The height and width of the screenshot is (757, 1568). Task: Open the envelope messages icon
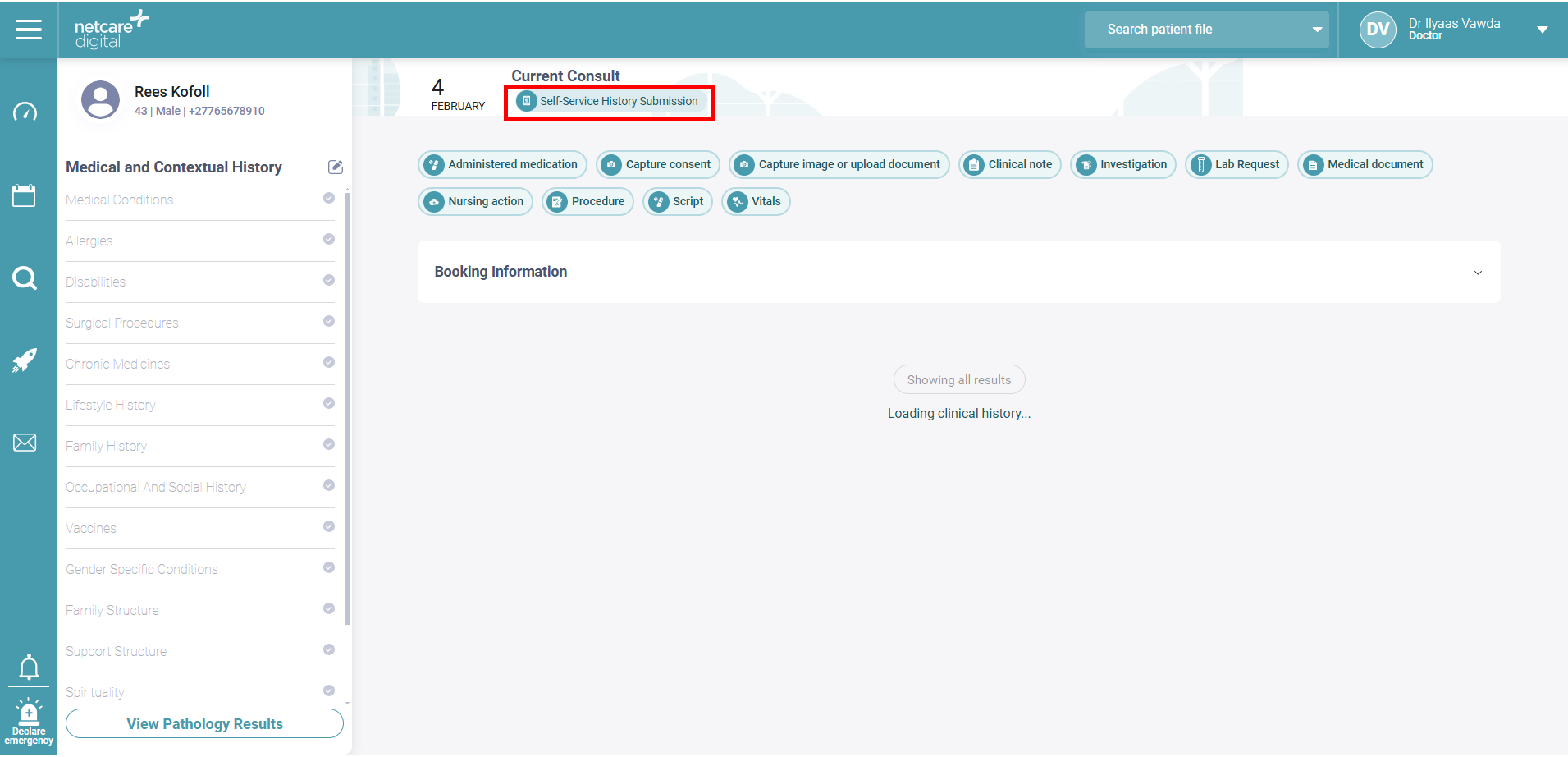click(x=25, y=443)
